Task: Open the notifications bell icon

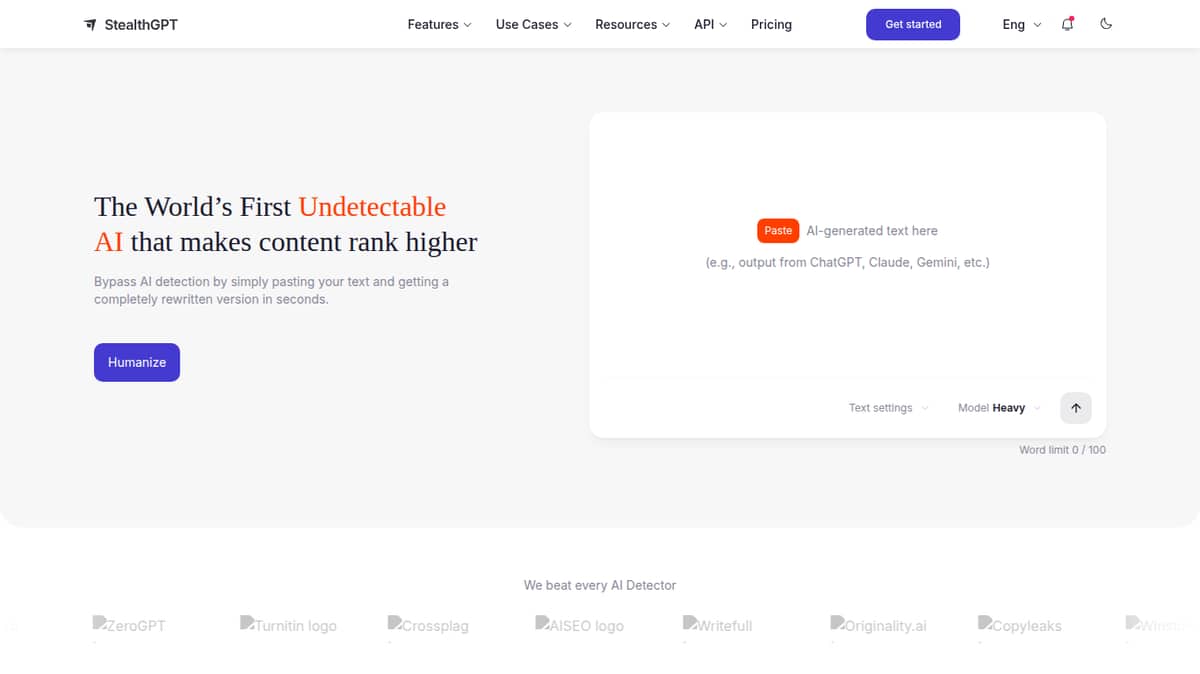Action: coord(1067,24)
